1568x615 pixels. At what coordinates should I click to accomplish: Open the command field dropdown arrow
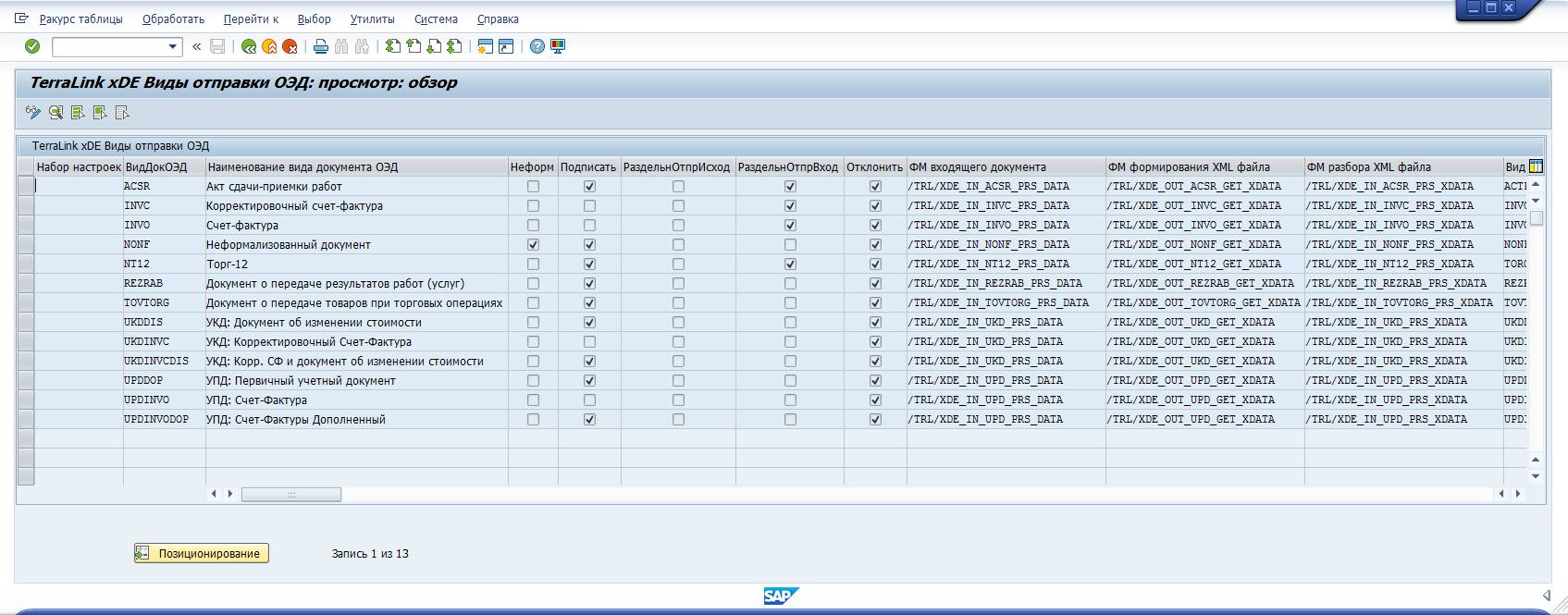click(x=172, y=46)
